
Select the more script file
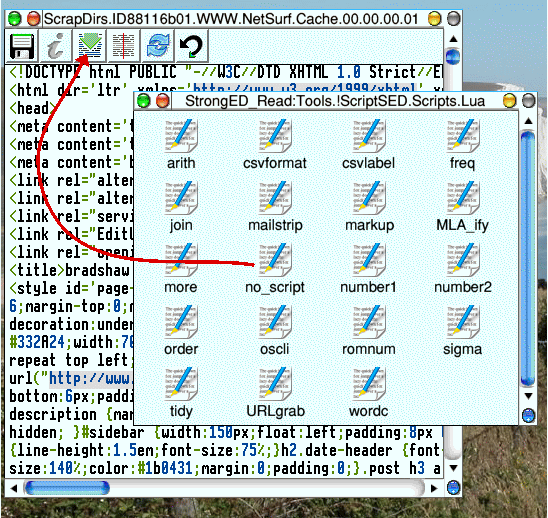(181, 269)
